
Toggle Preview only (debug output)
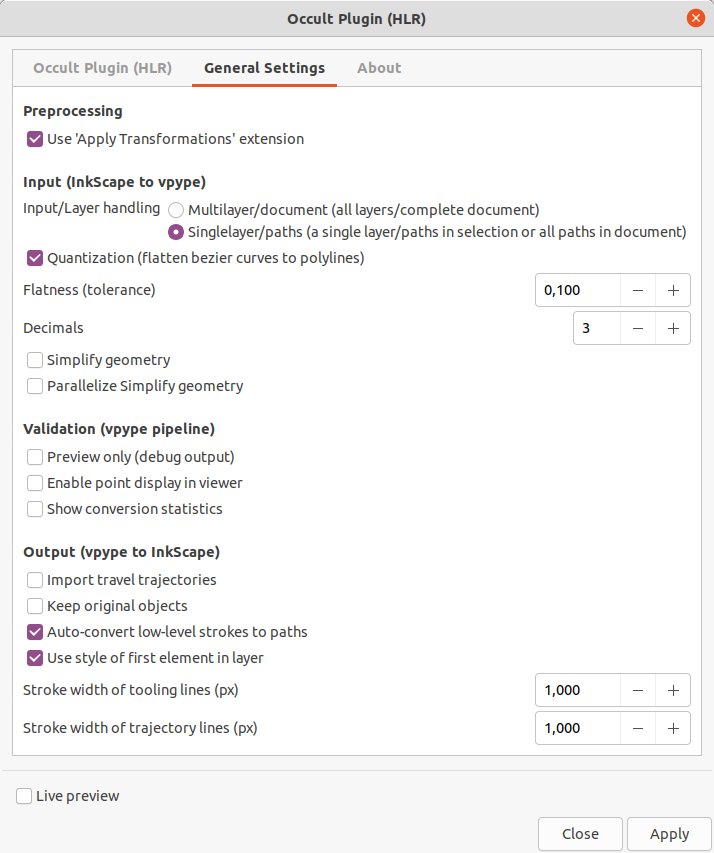(35, 456)
